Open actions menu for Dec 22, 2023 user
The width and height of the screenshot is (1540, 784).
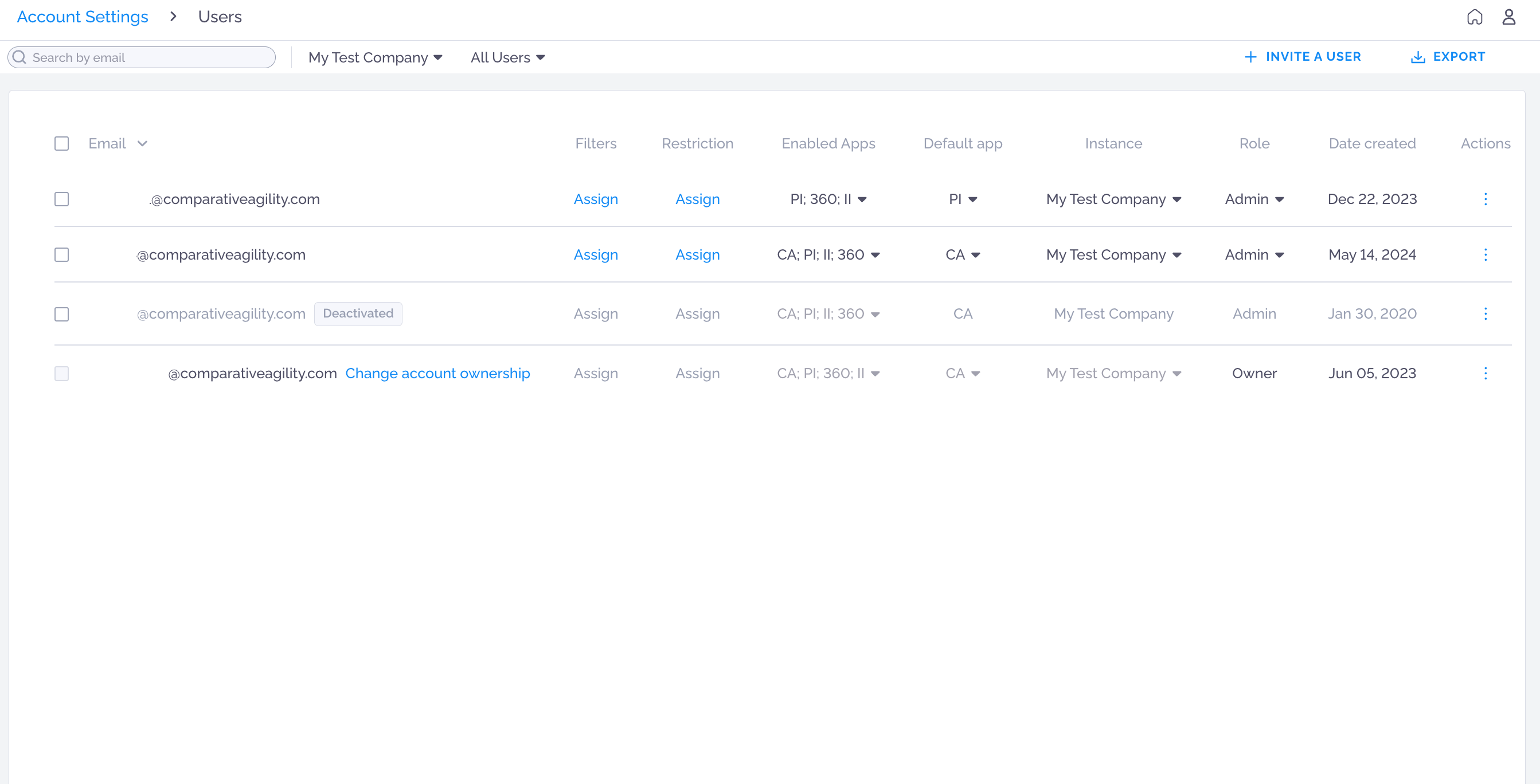pyautogui.click(x=1485, y=199)
